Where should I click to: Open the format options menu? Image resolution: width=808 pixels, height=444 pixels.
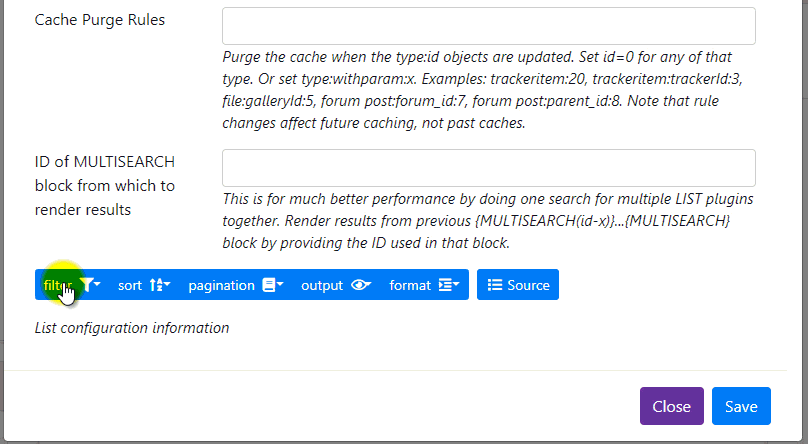coord(425,285)
